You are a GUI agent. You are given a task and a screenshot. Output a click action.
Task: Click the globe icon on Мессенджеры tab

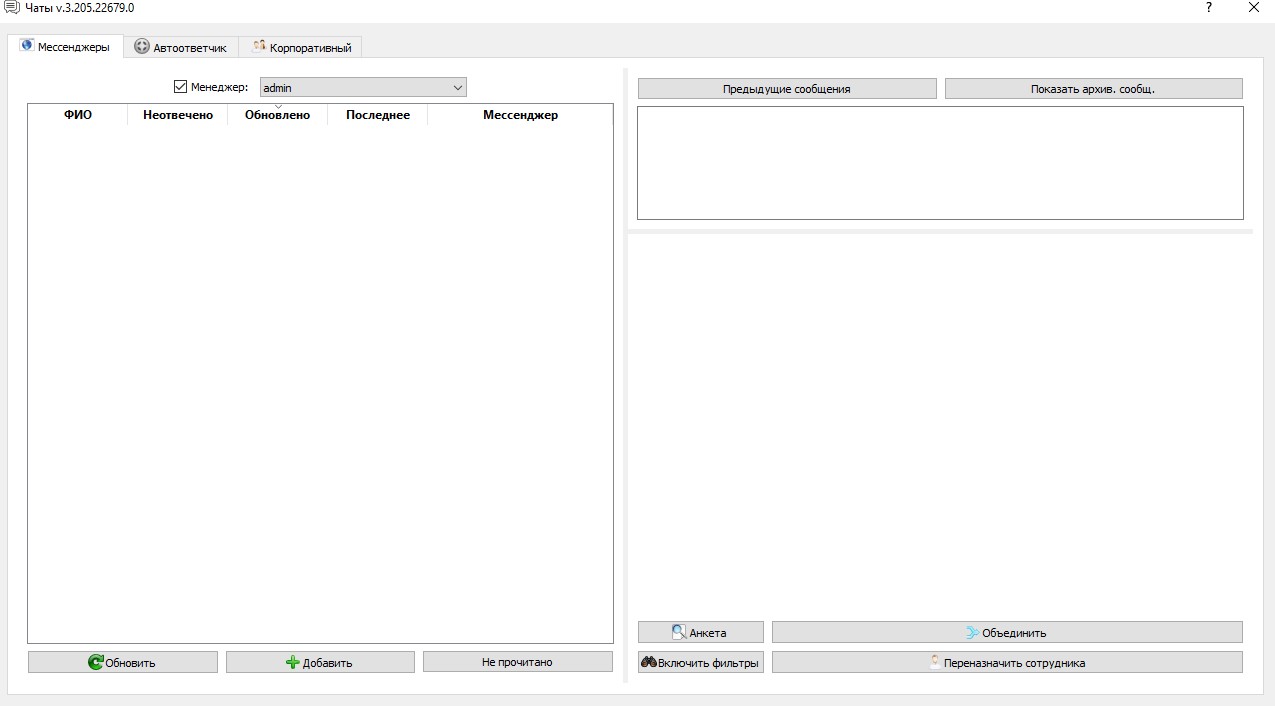[x=27, y=46]
